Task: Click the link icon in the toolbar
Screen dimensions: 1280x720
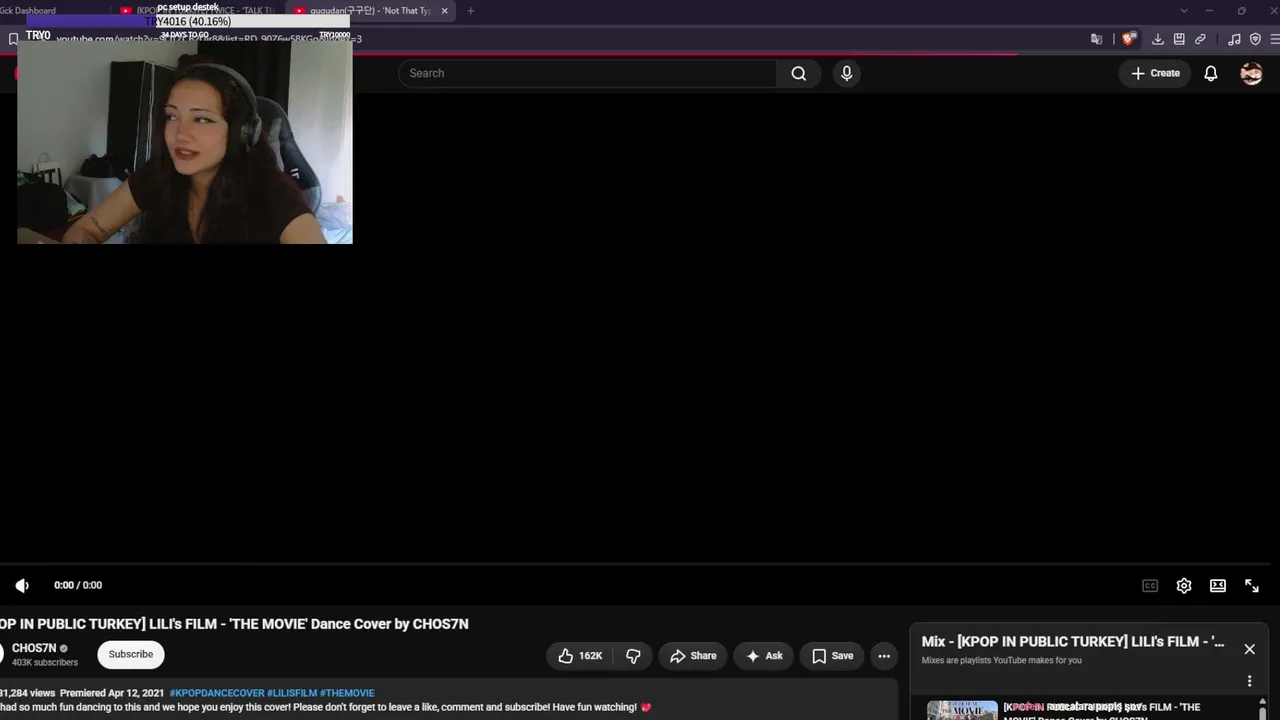Action: 1200,39
